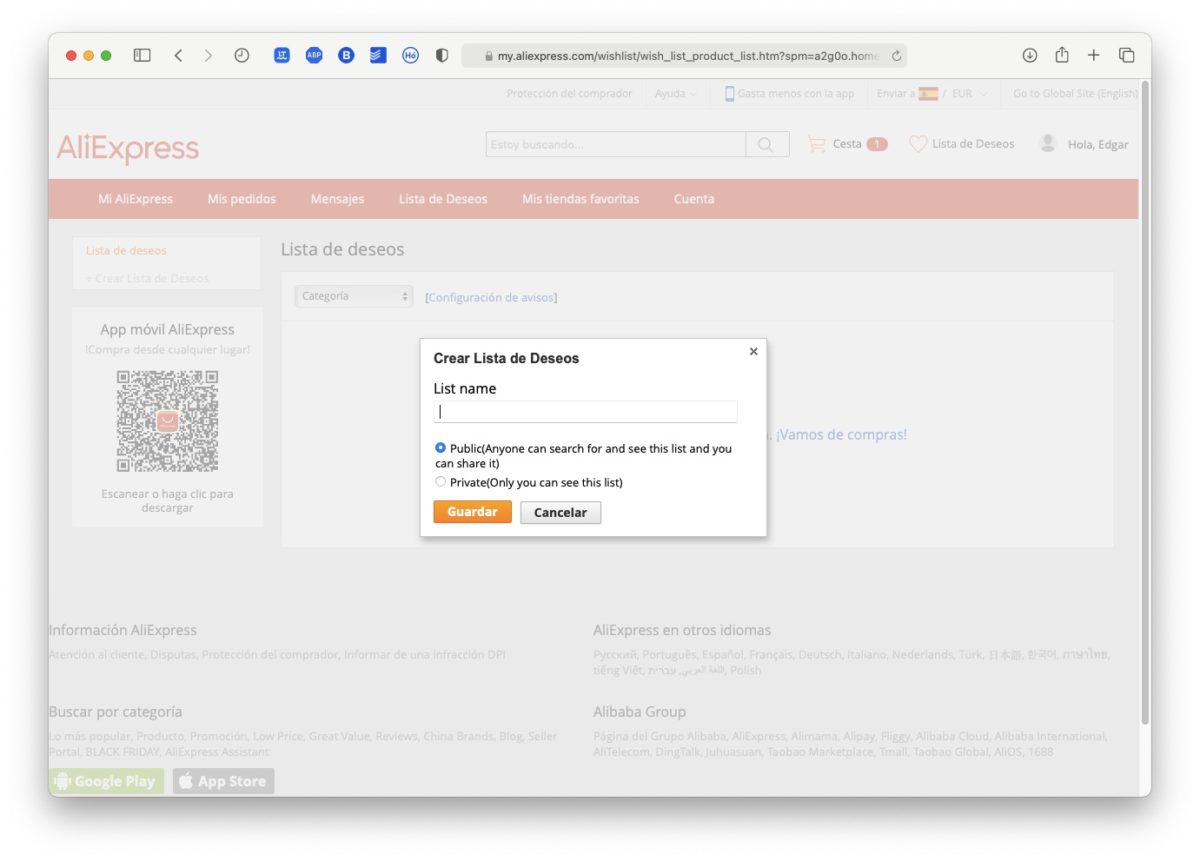Open the Categoría dropdown

[354, 296]
